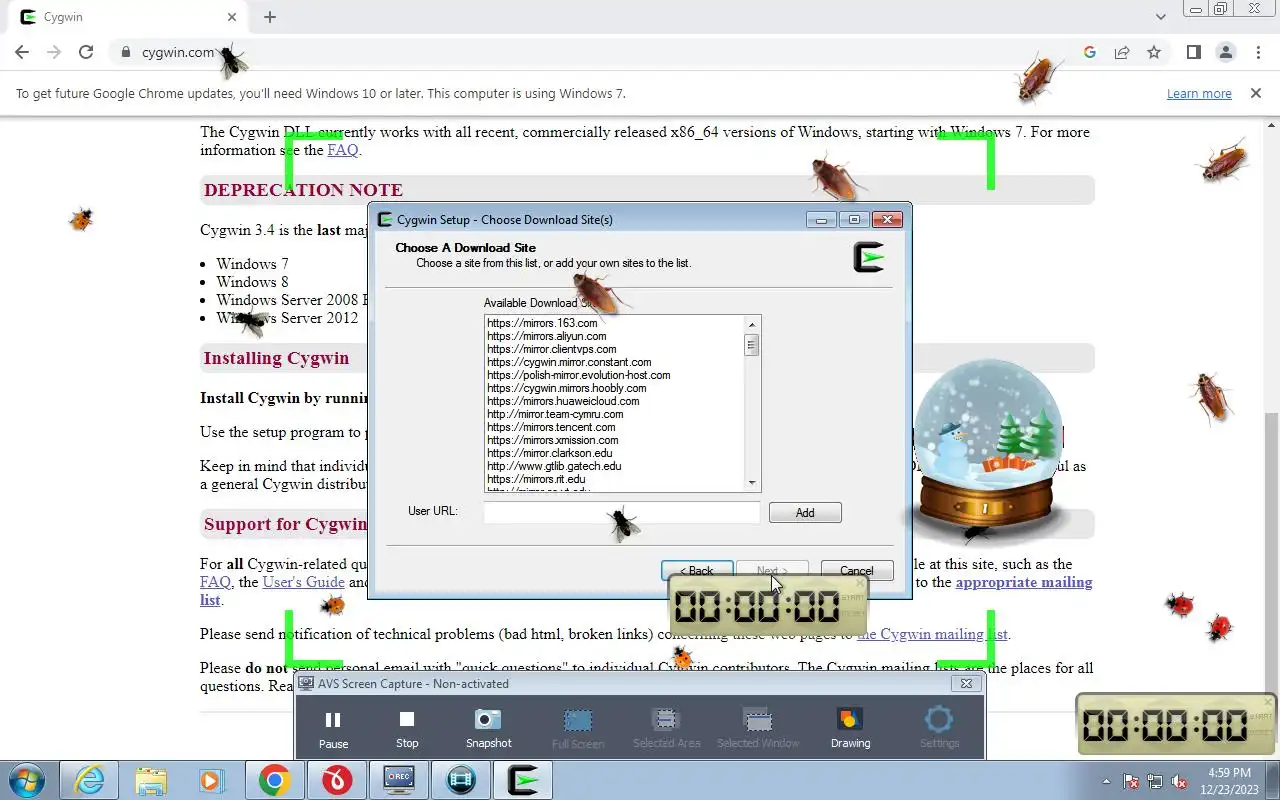Screen dimensions: 1280x800
Task: Bookmark this tab with the star icon
Action: 1154,52
